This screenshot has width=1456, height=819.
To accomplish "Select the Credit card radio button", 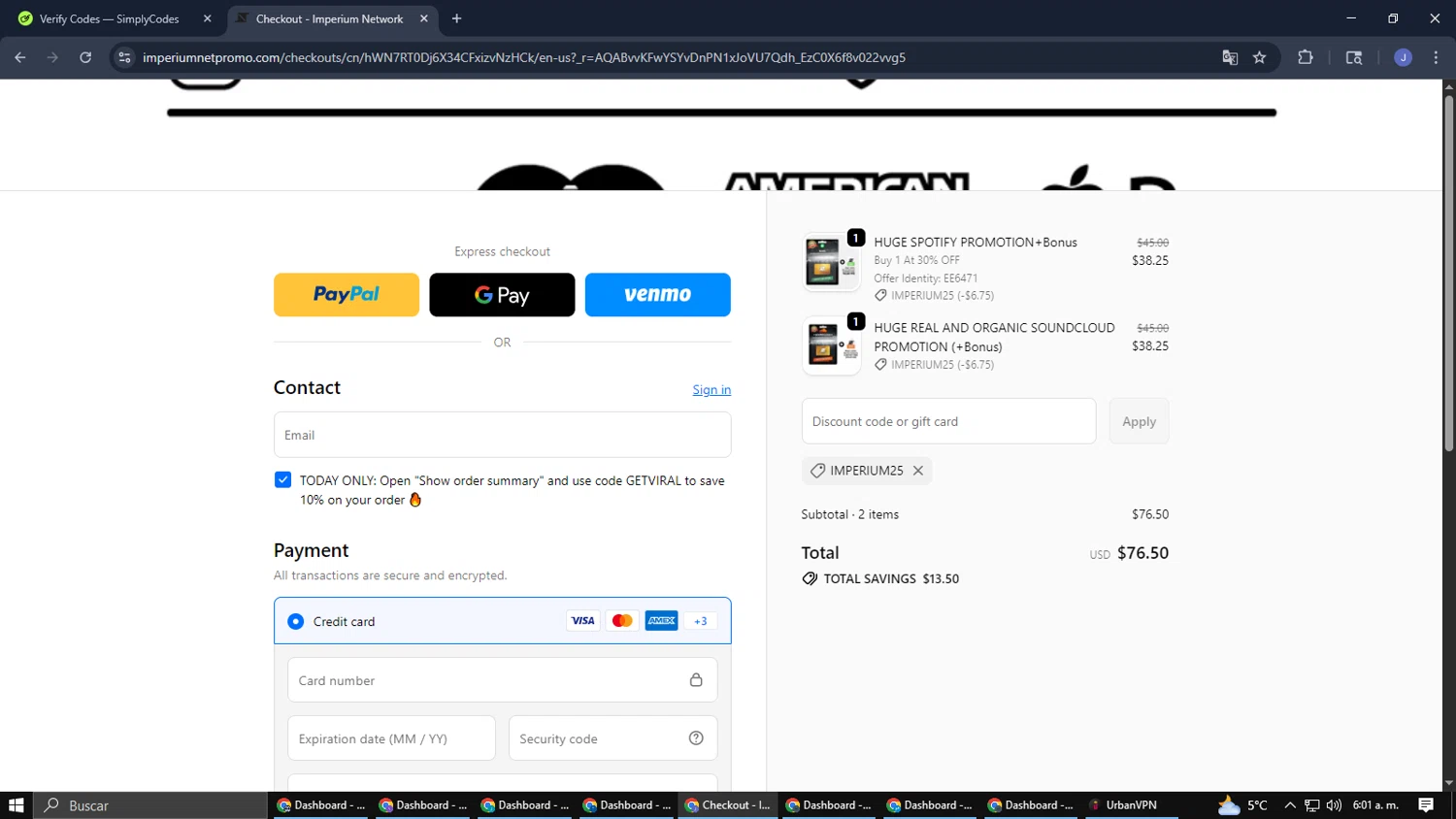I will [295, 621].
